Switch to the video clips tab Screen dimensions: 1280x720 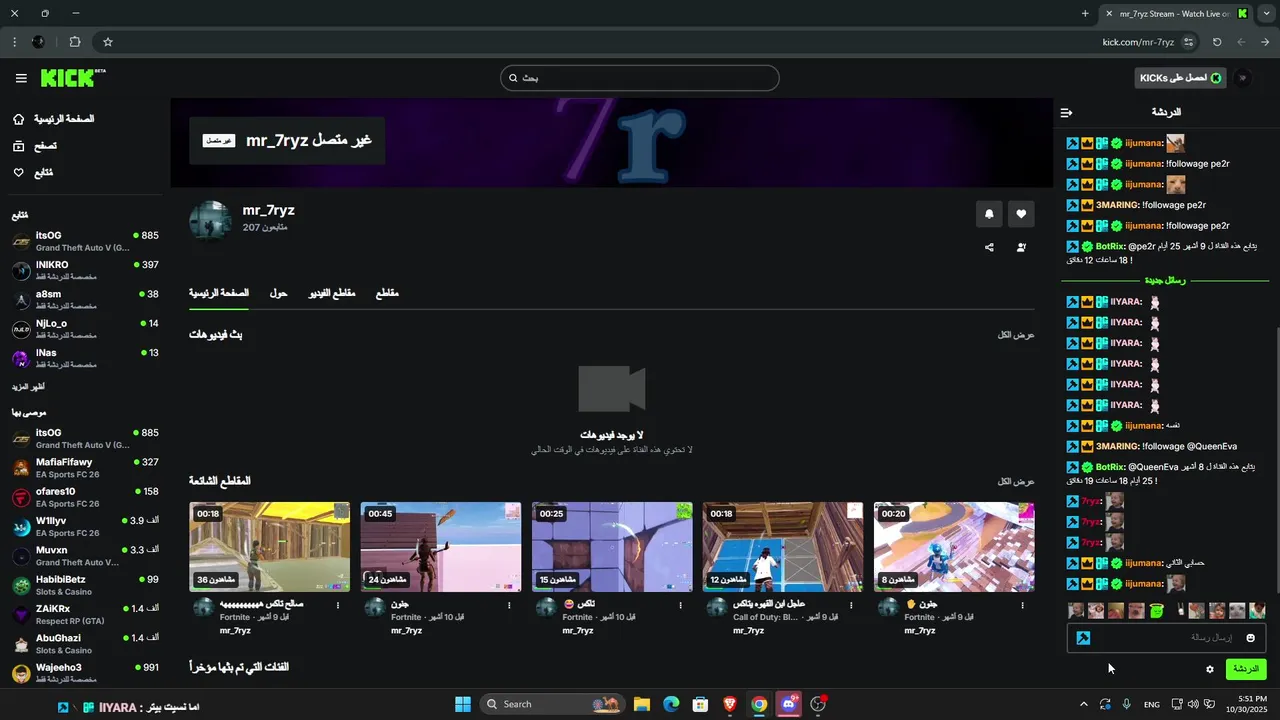[332, 293]
